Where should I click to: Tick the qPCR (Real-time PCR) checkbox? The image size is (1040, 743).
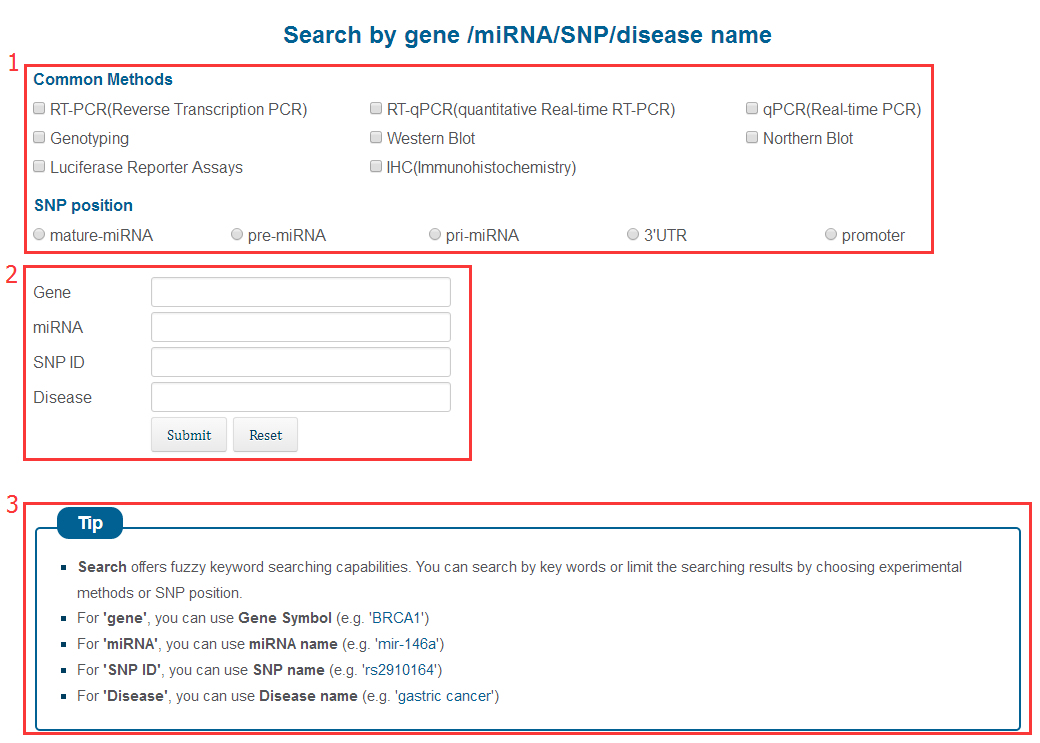click(x=752, y=109)
